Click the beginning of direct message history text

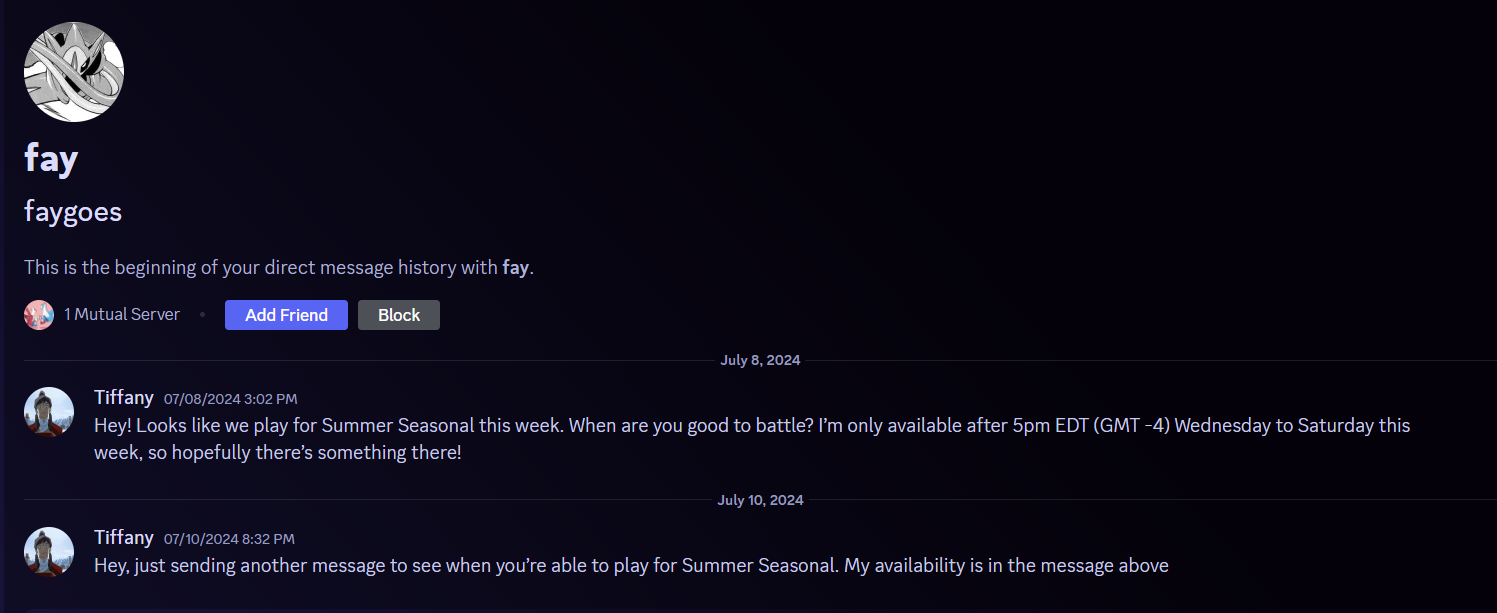point(279,268)
